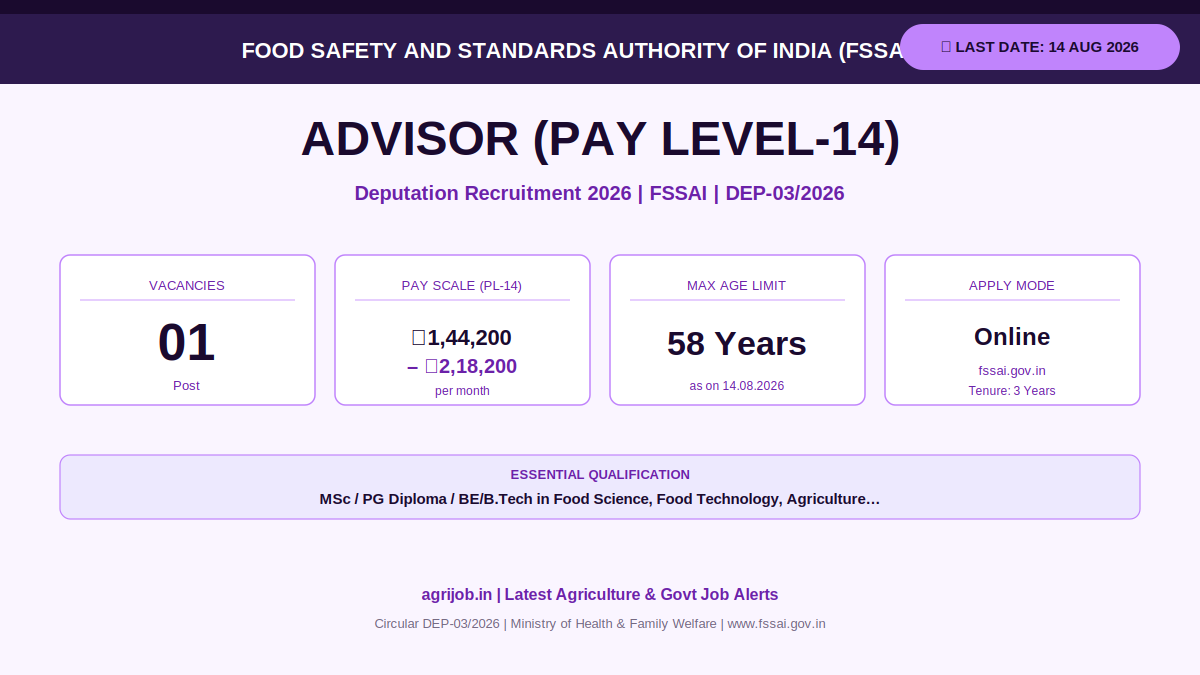Screen dimensions: 1200x675
Task: Click the 1,44,200 pay amount
Action: [x=462, y=338]
